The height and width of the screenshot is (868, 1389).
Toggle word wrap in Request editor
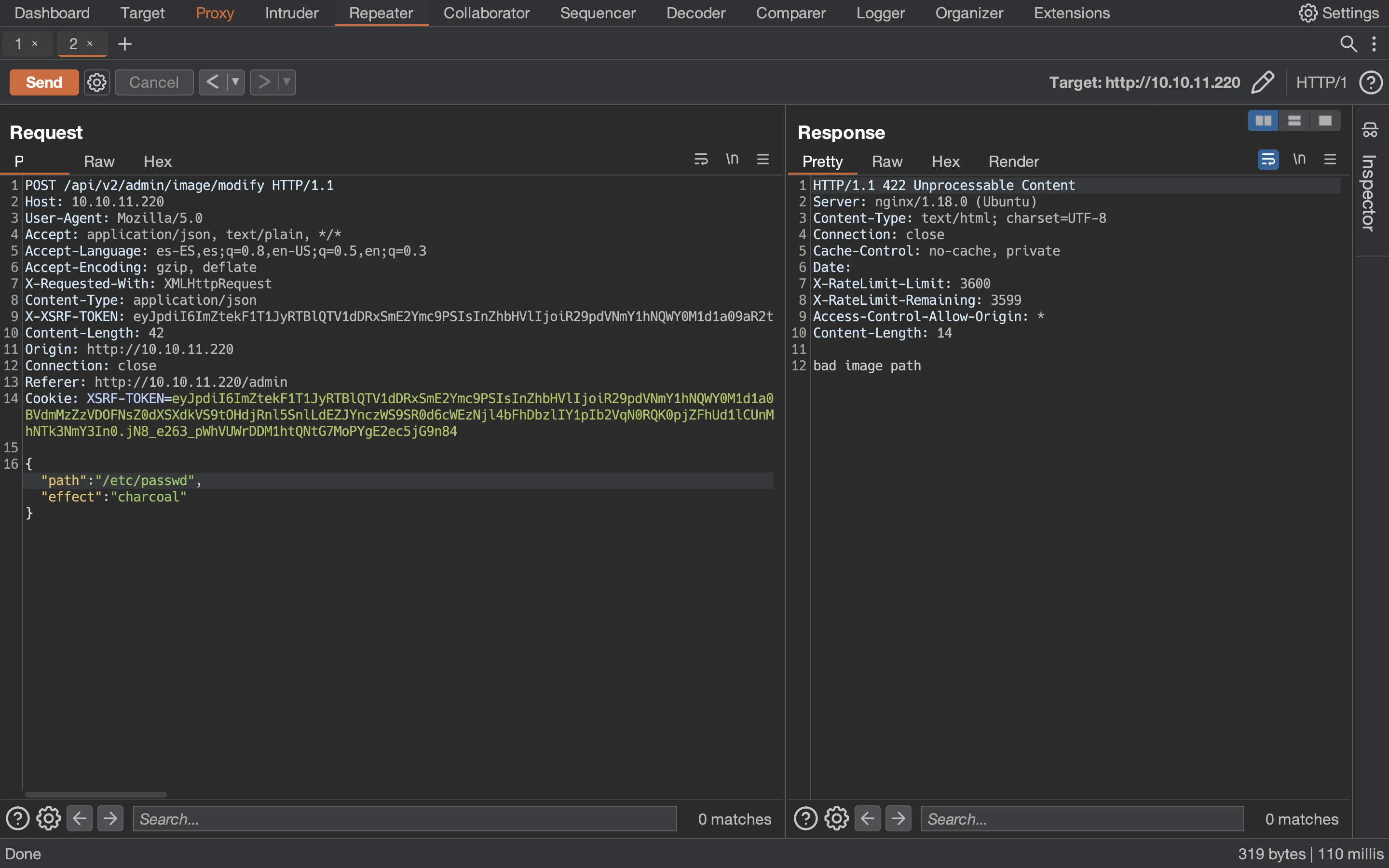(x=701, y=160)
